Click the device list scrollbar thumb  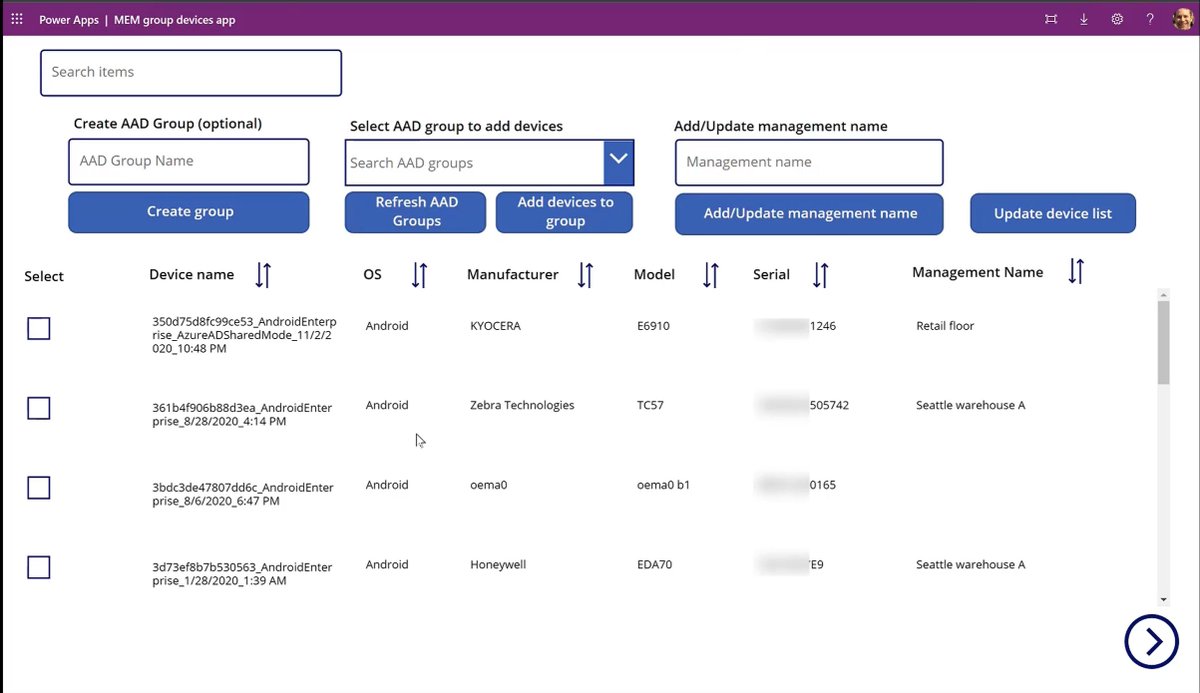[x=1163, y=342]
